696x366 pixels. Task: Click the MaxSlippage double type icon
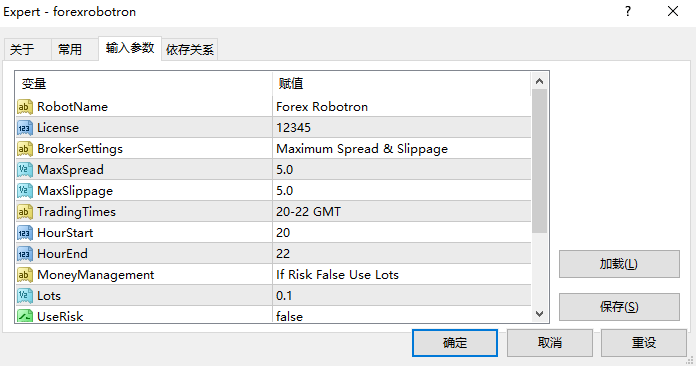pos(24,191)
